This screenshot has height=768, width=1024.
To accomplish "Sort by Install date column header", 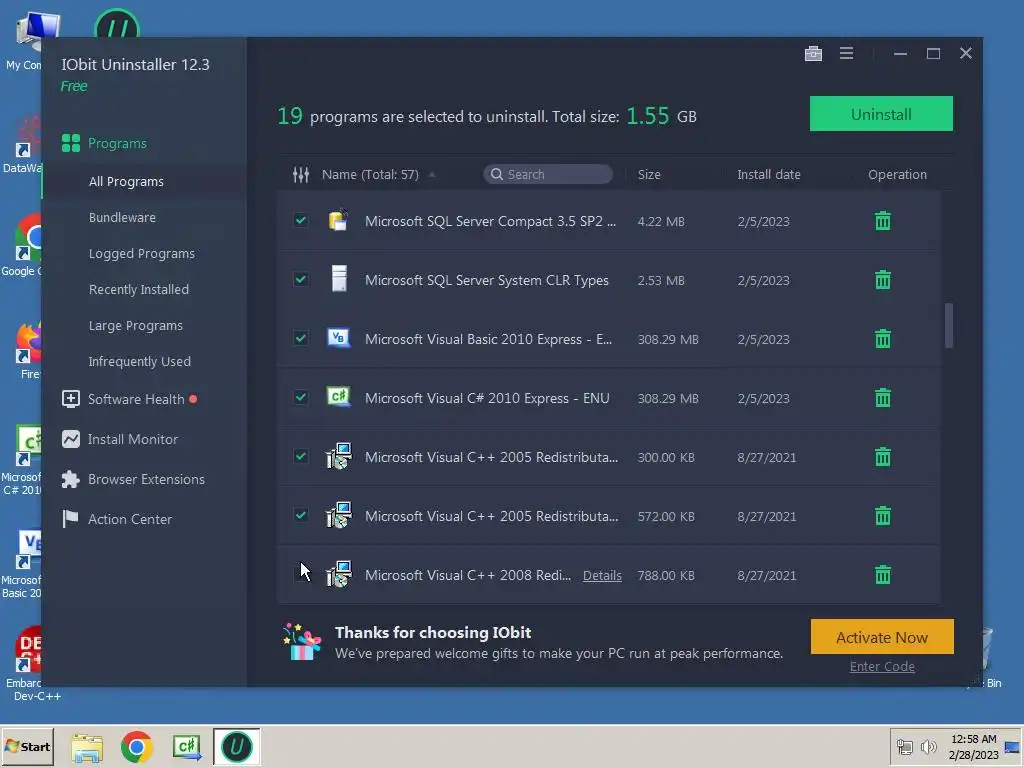I will coord(769,174).
